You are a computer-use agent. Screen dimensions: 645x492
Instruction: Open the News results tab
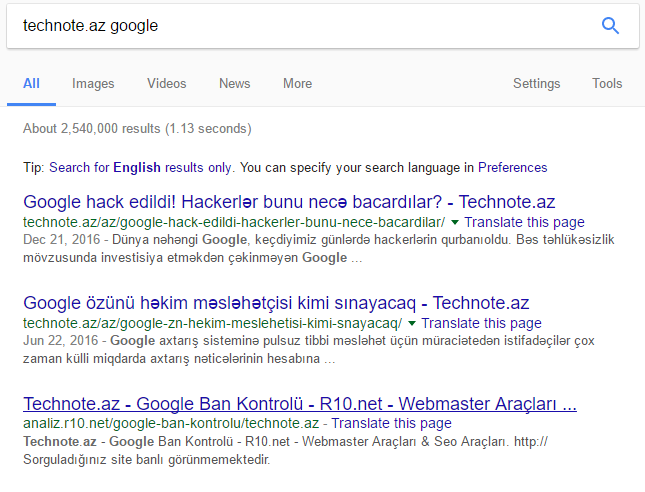click(235, 84)
